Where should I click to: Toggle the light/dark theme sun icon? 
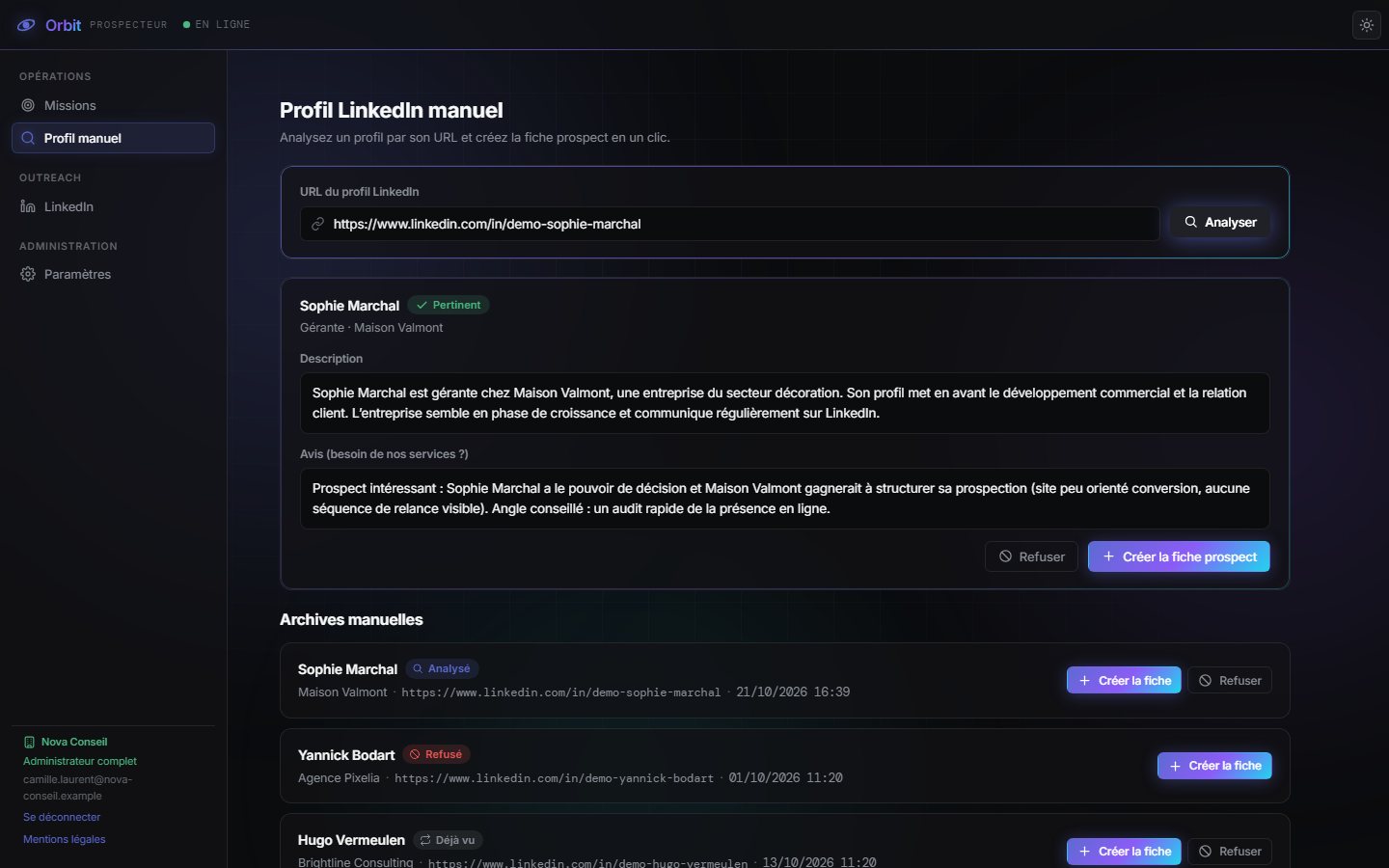coord(1367,25)
